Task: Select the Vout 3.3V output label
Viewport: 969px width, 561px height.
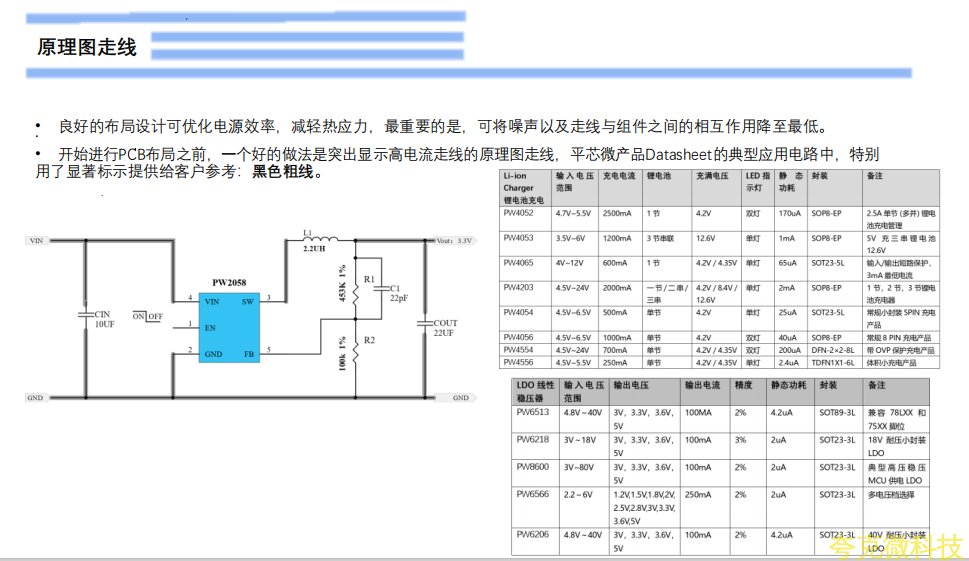Action: 453,241
